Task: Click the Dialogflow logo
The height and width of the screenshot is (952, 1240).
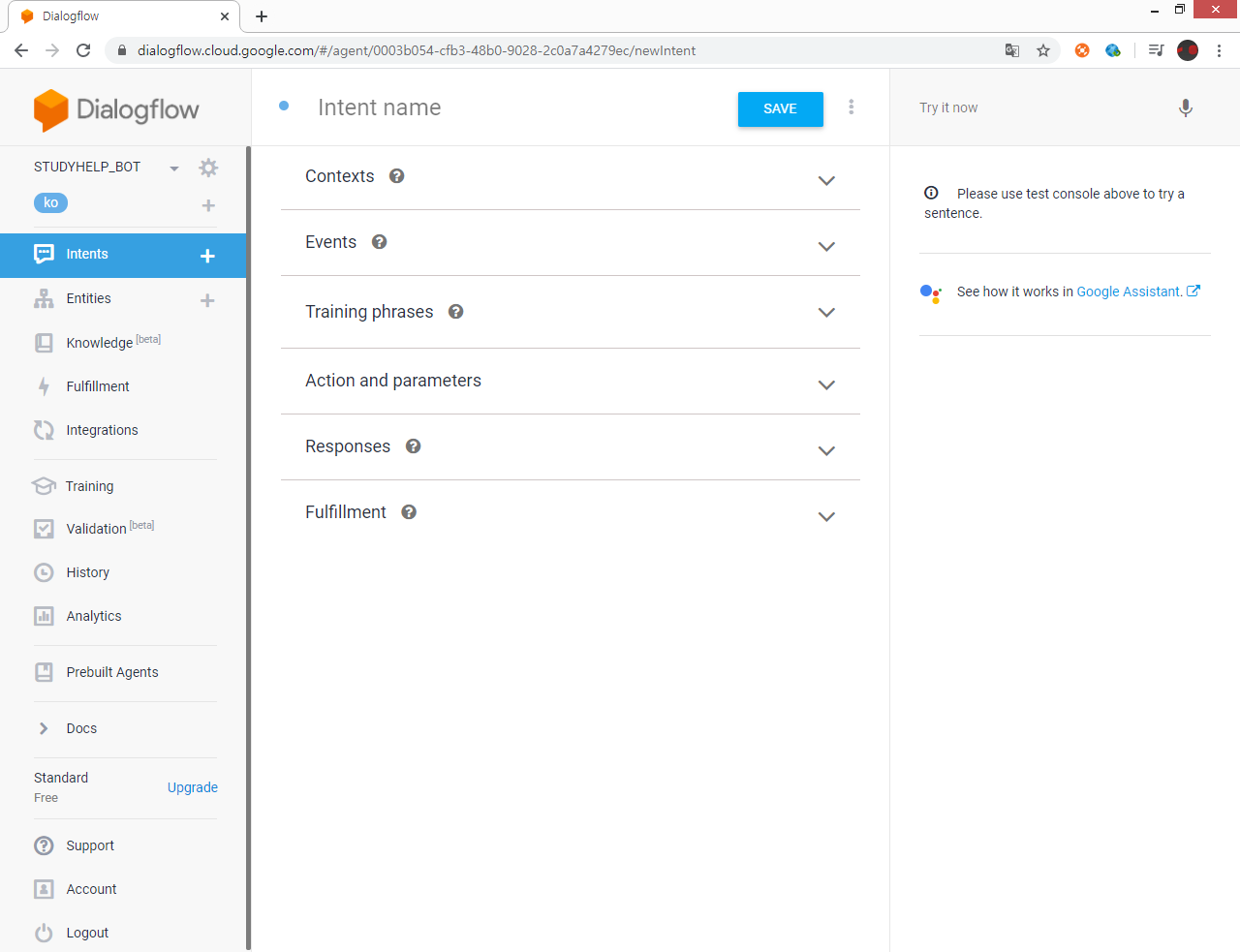Action: [116, 109]
